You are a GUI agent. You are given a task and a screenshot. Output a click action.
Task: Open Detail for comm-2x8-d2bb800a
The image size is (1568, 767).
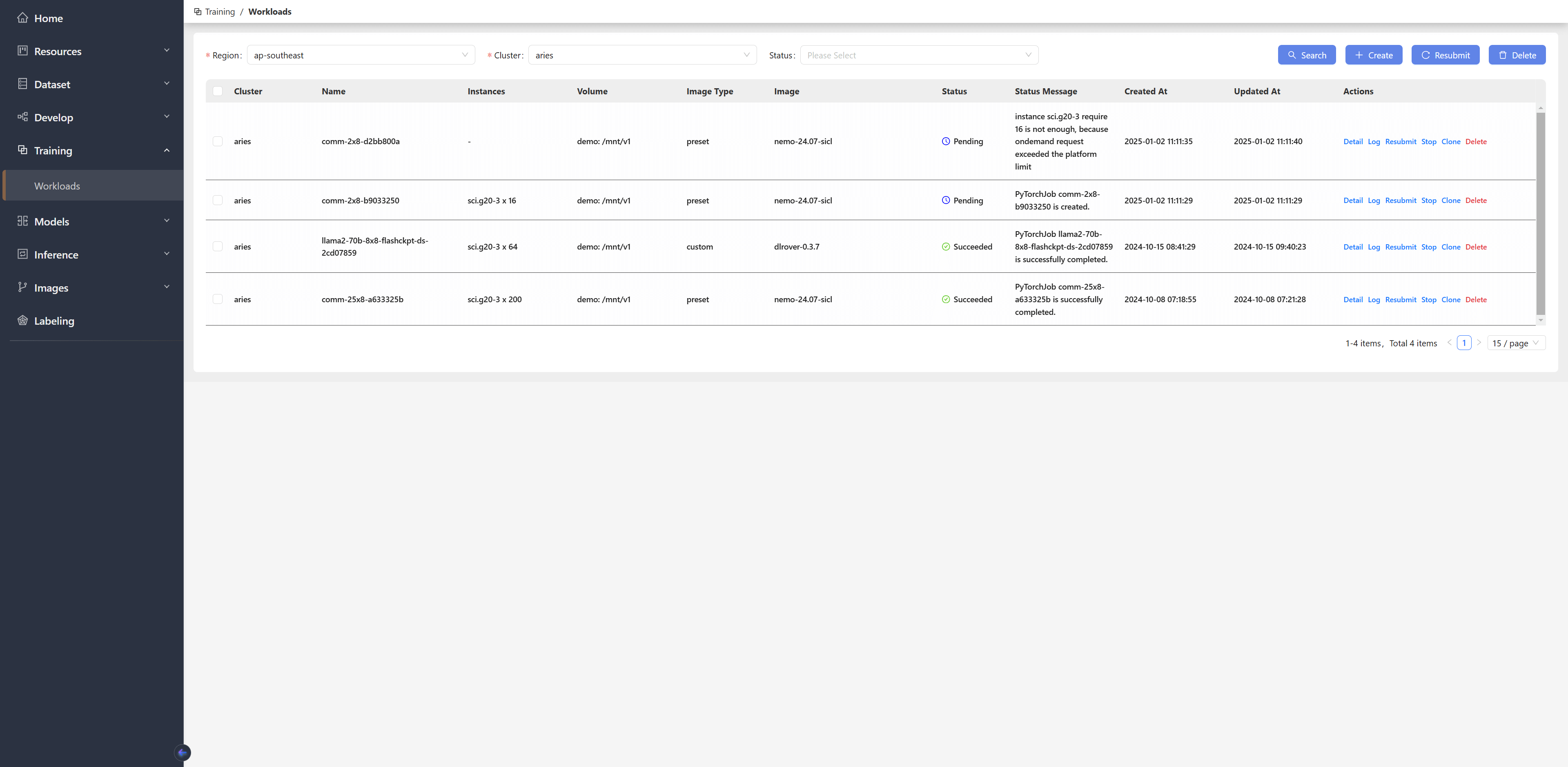click(1352, 142)
